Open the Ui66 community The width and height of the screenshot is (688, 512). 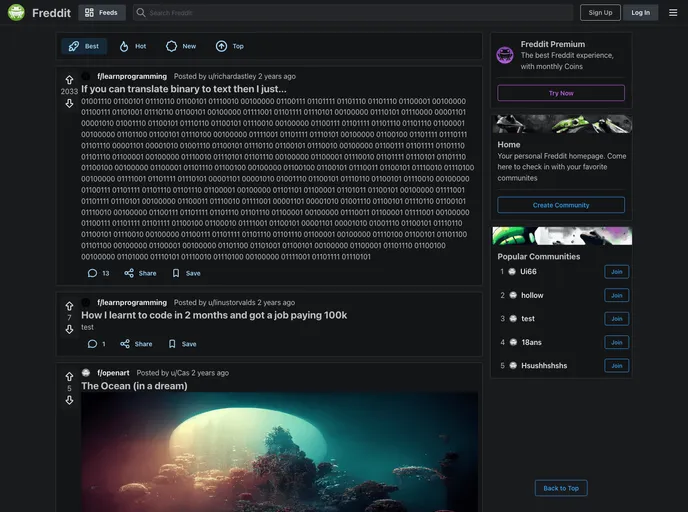(528, 272)
